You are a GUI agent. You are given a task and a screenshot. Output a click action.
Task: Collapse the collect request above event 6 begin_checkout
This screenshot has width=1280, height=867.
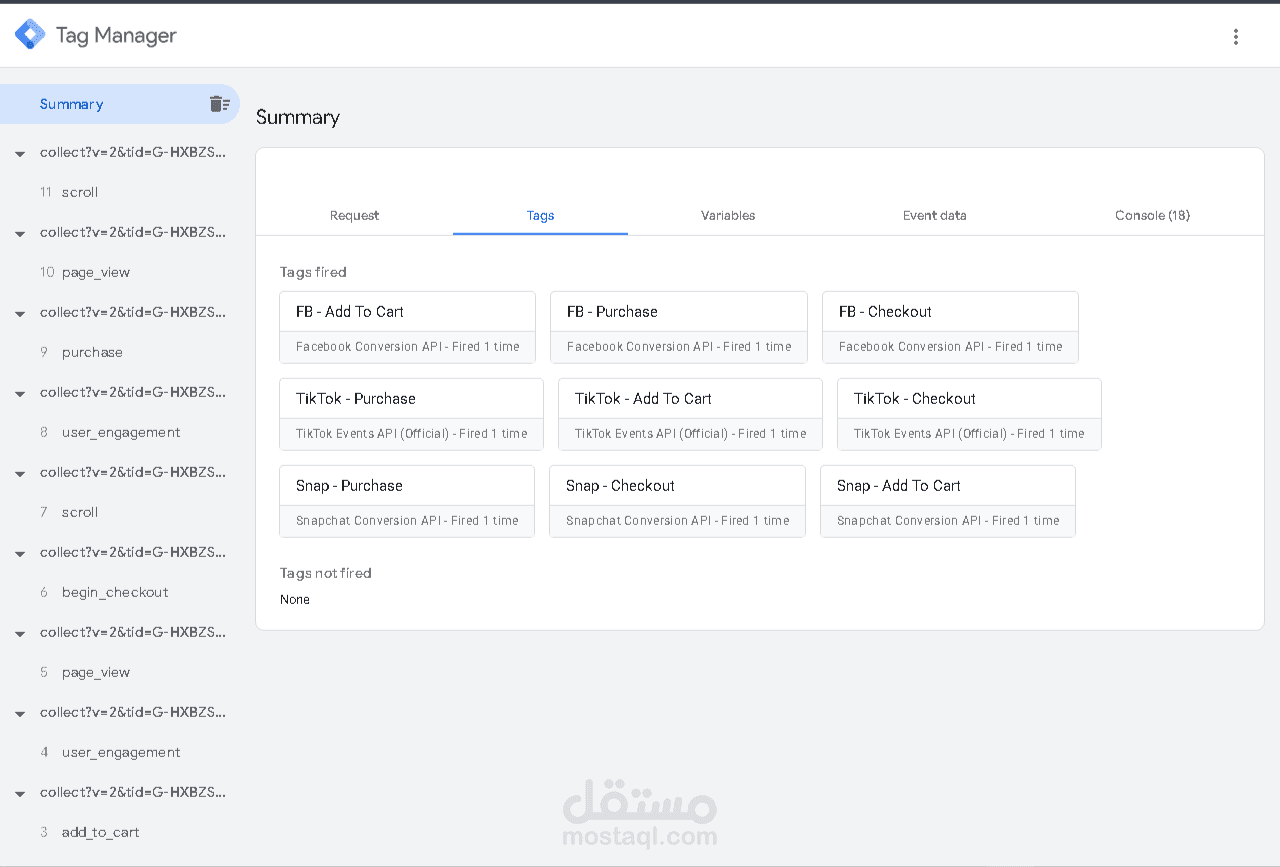point(20,554)
